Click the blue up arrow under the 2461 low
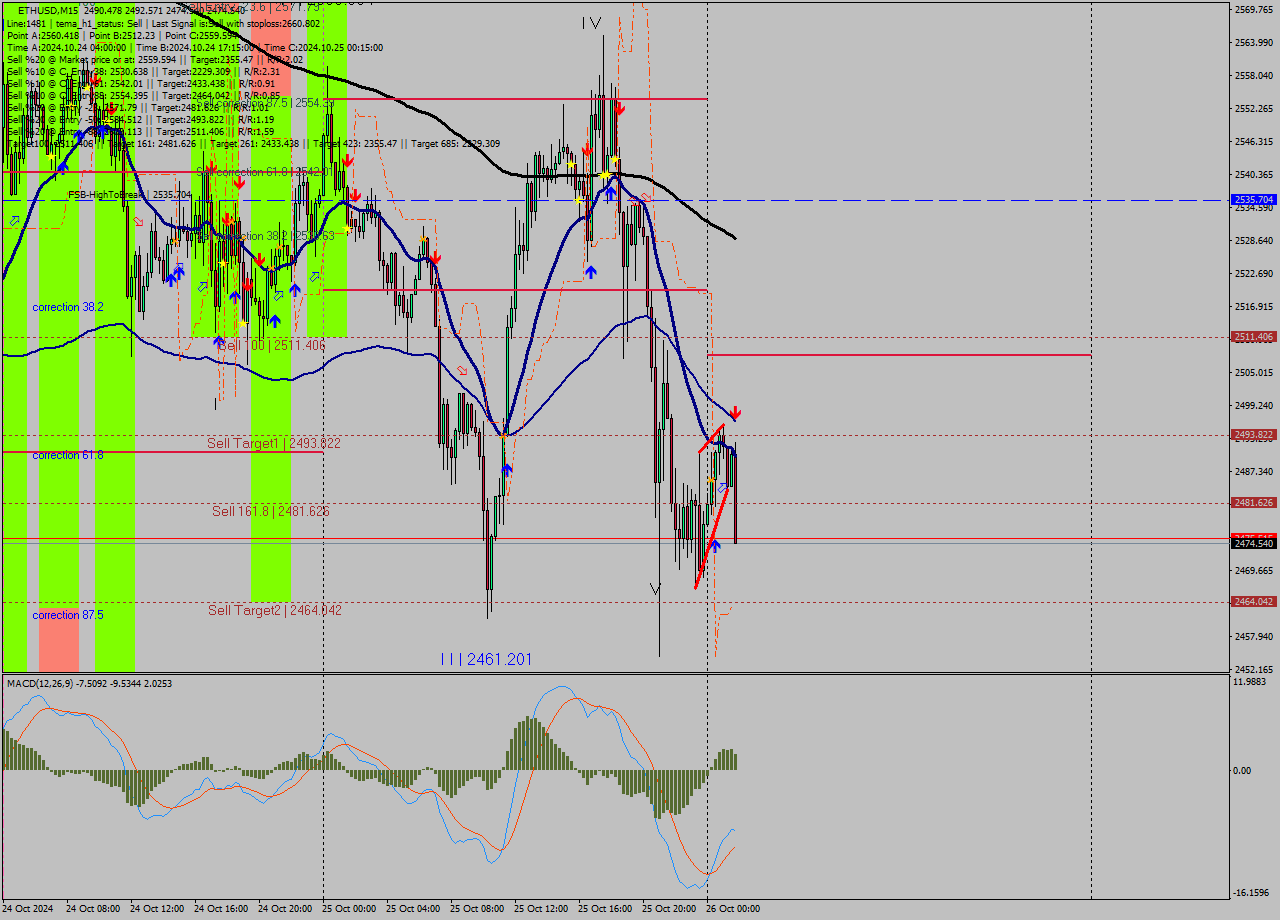Image resolution: width=1280 pixels, height=920 pixels. tap(507, 470)
